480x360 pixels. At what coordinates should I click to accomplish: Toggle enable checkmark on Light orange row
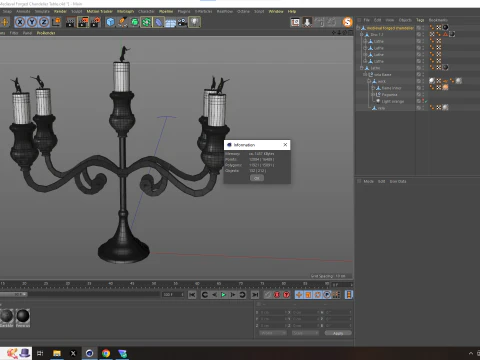(426, 101)
